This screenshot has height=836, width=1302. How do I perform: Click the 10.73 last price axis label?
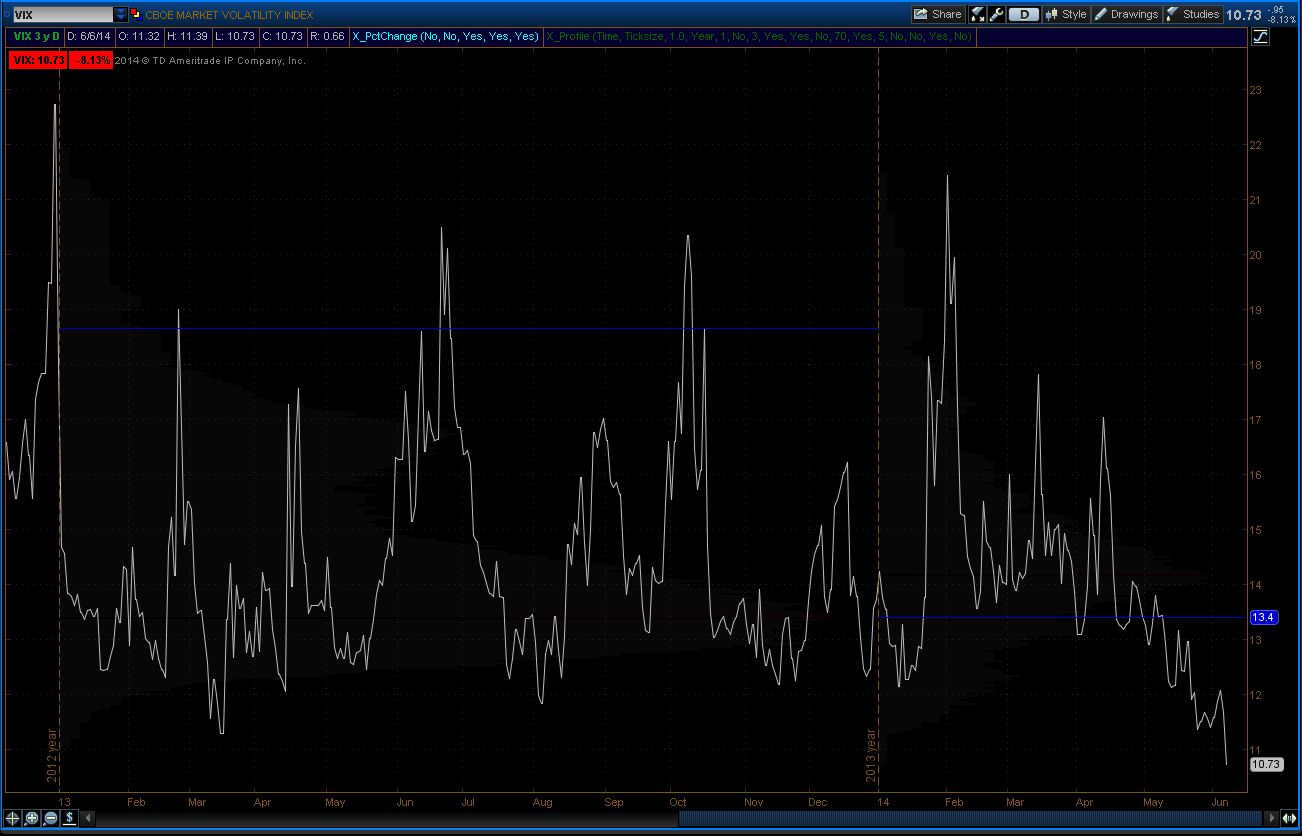point(1266,764)
